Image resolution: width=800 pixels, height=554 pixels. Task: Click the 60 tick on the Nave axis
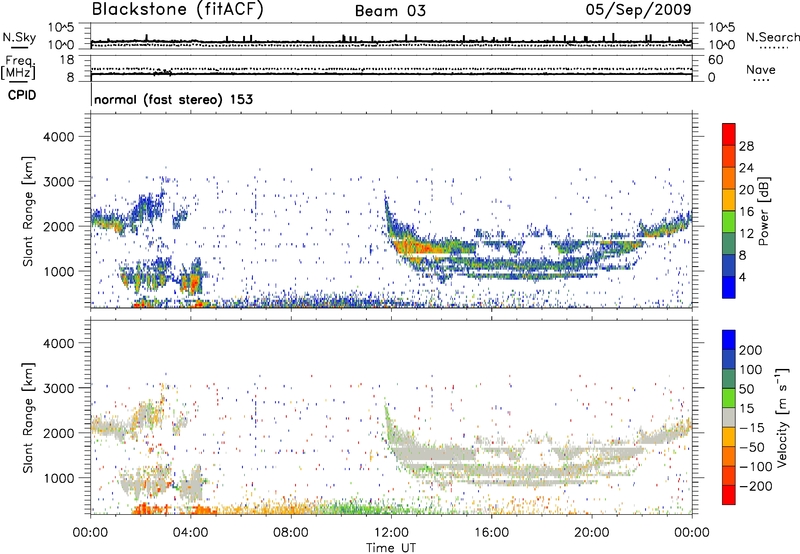point(715,60)
